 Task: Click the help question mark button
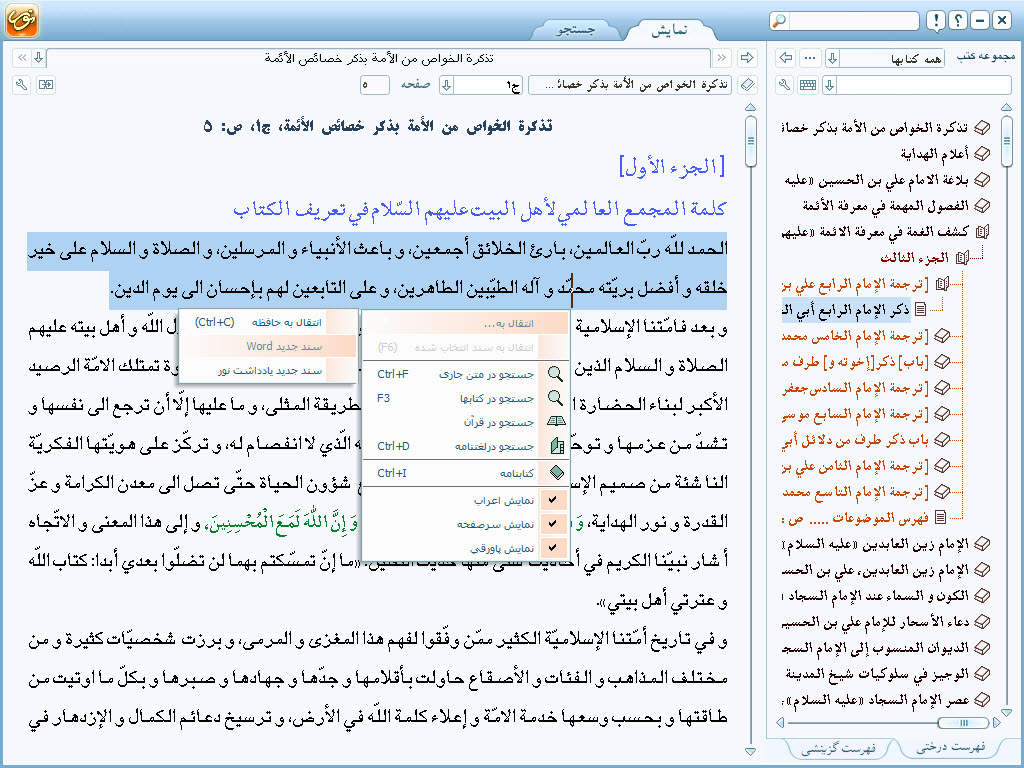[x=957, y=21]
